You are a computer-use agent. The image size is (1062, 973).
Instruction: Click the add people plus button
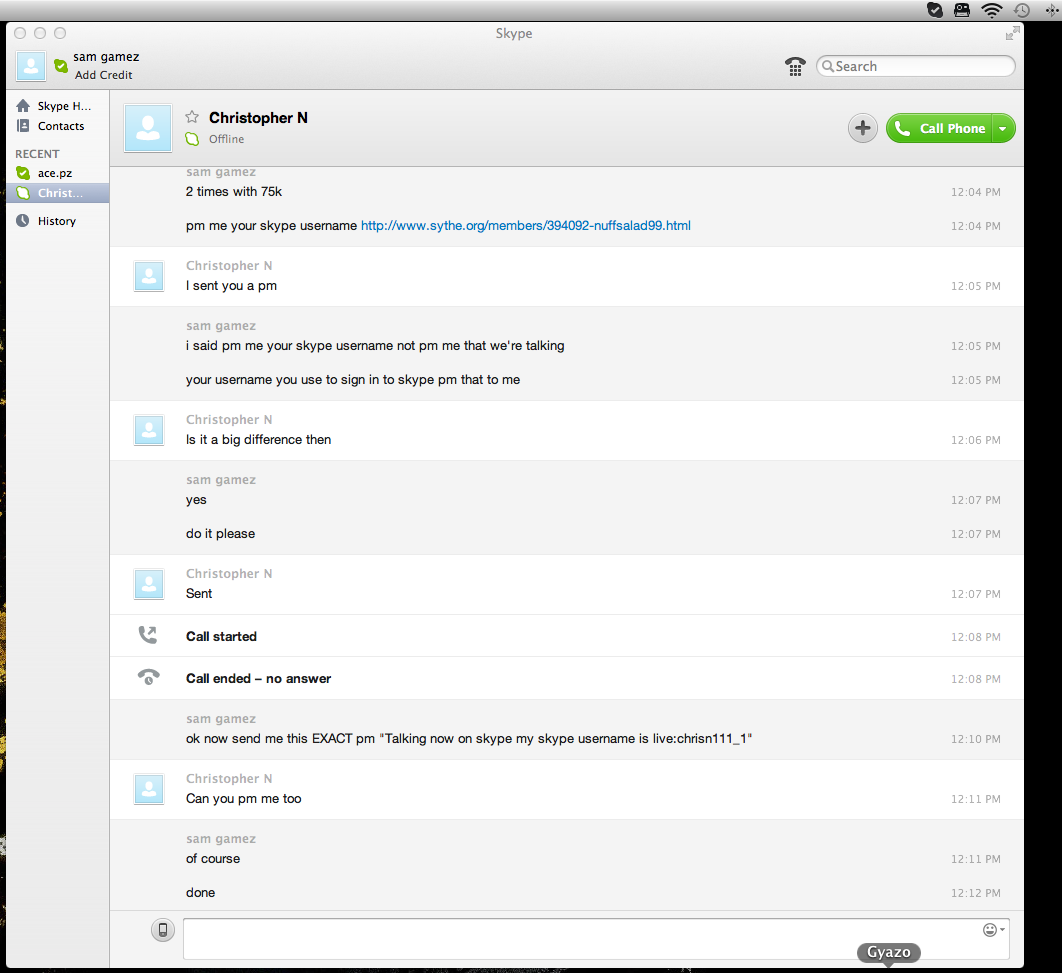(863, 128)
